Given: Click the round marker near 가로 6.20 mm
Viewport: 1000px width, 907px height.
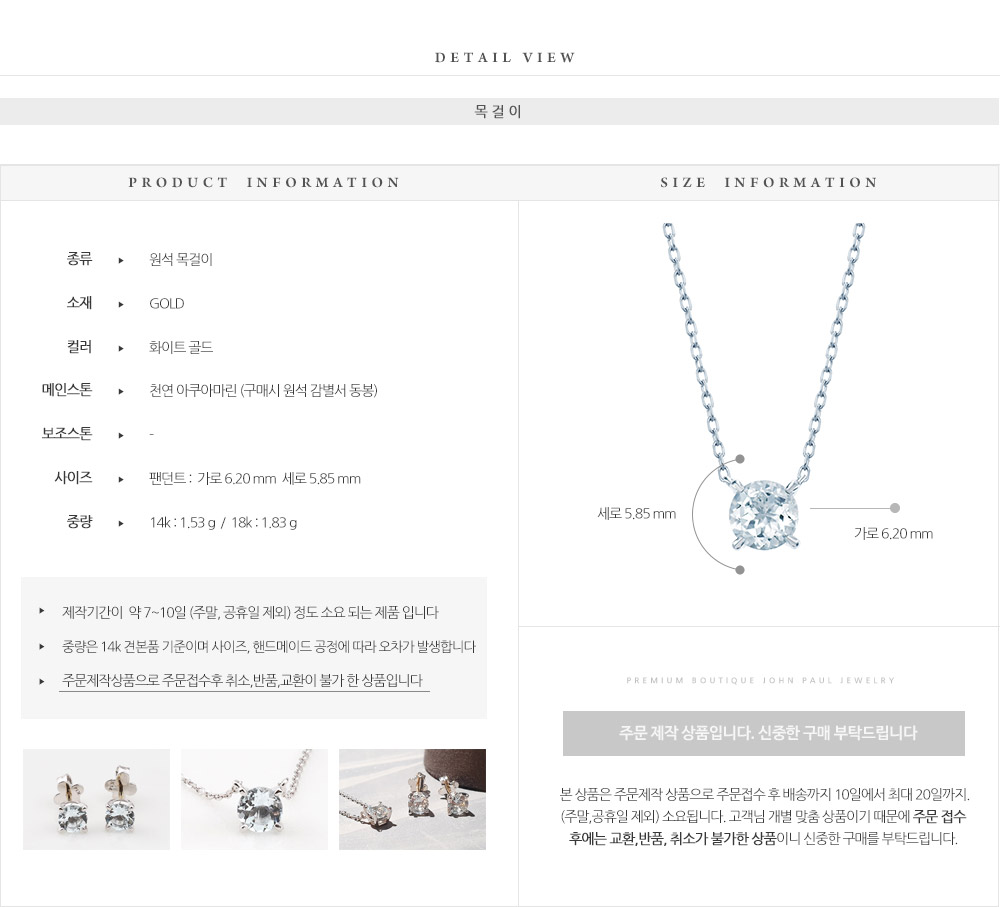Looking at the screenshot, I should (895, 508).
